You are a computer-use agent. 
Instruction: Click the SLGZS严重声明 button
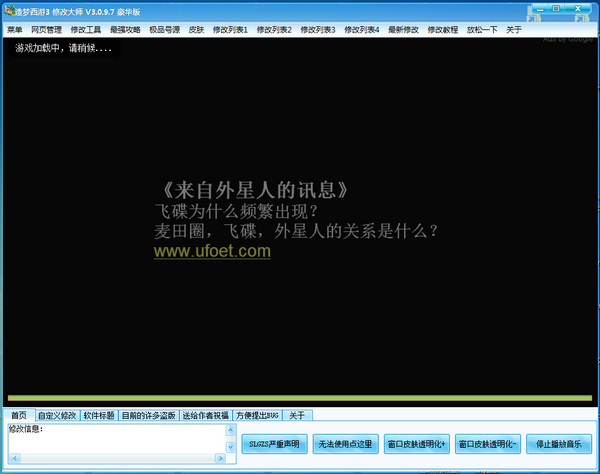click(274, 443)
